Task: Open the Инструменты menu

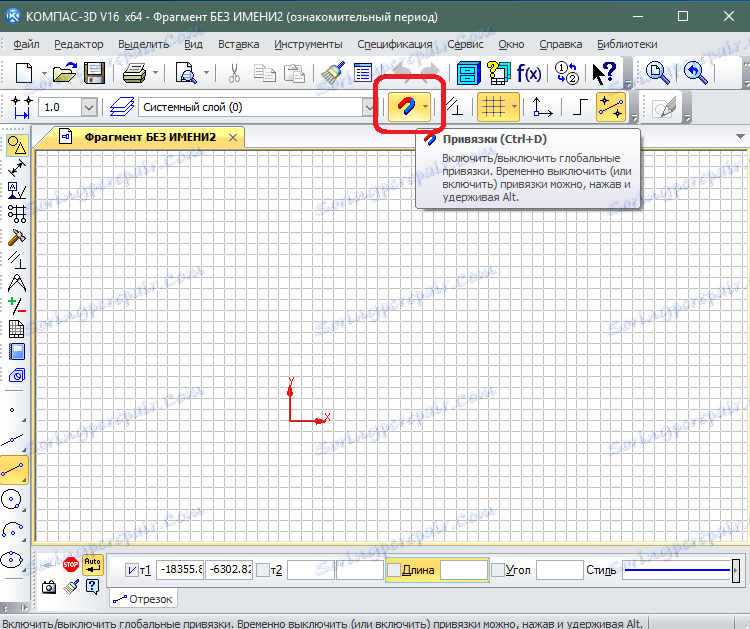Action: tap(308, 44)
